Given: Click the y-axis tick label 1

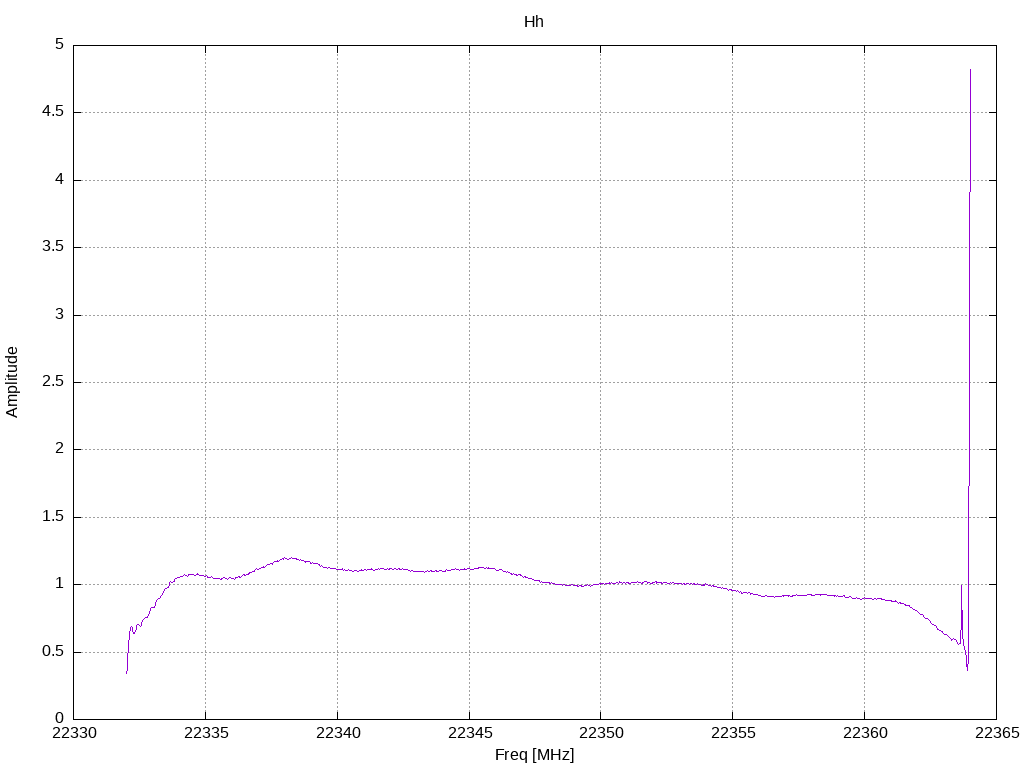Looking at the screenshot, I should pyautogui.click(x=60, y=584).
